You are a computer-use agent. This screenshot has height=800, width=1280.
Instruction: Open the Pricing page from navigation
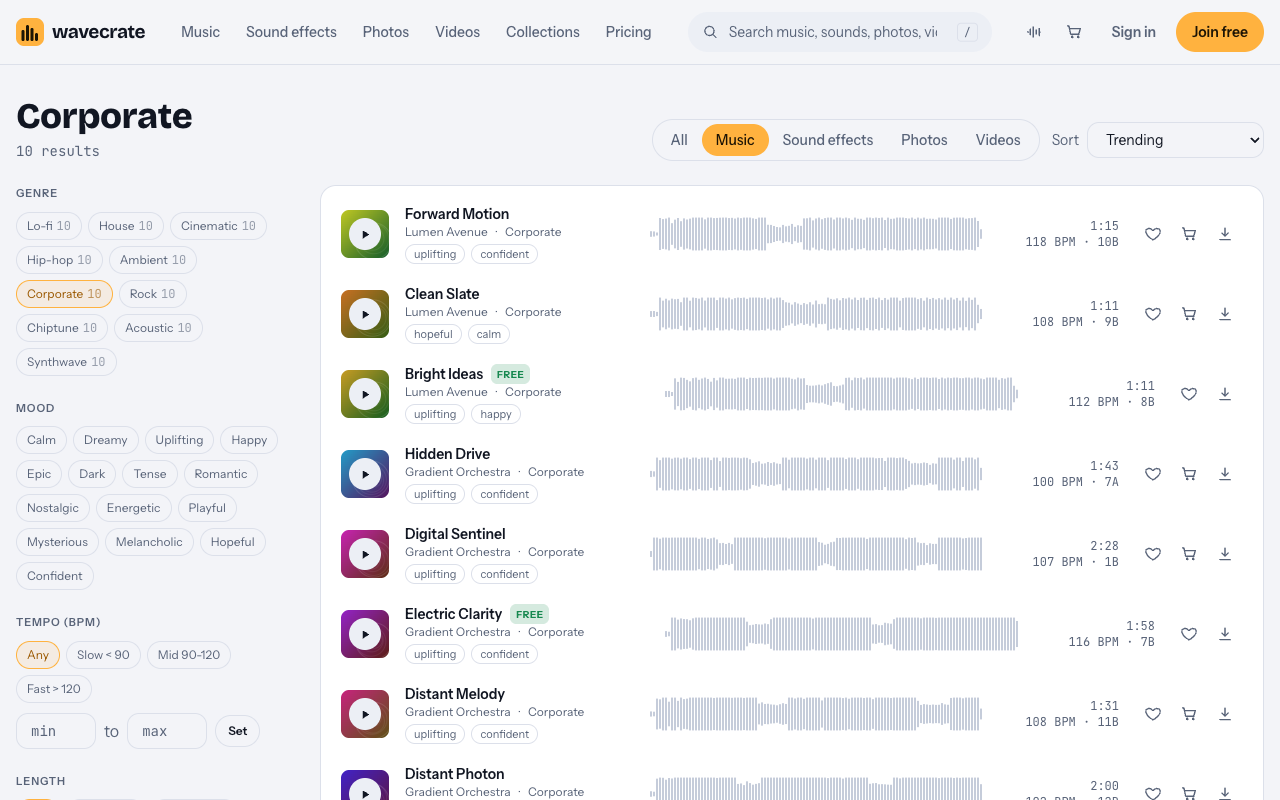[628, 32]
